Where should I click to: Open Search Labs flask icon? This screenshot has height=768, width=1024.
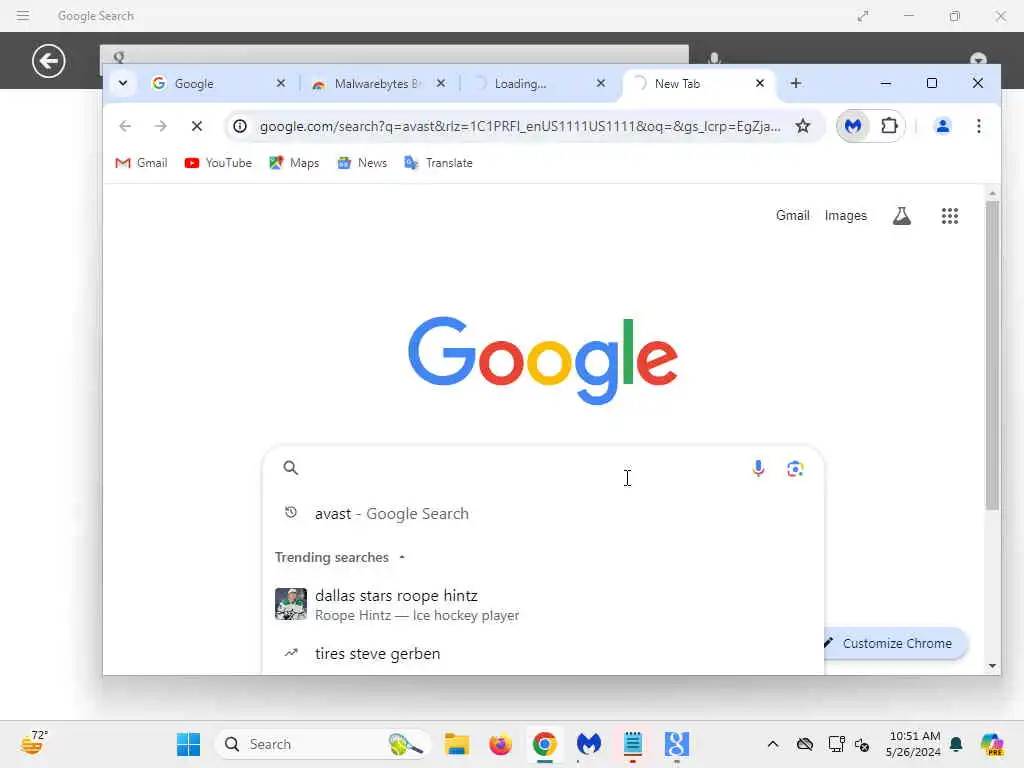[902, 216]
